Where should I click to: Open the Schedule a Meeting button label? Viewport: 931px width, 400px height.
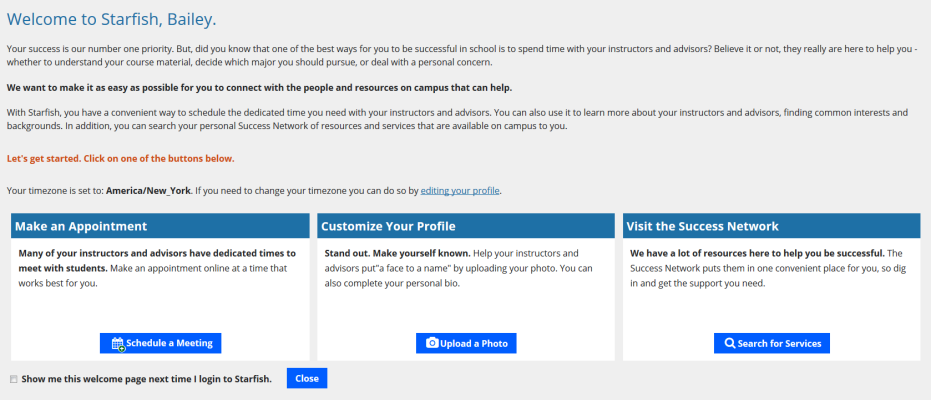click(x=169, y=343)
